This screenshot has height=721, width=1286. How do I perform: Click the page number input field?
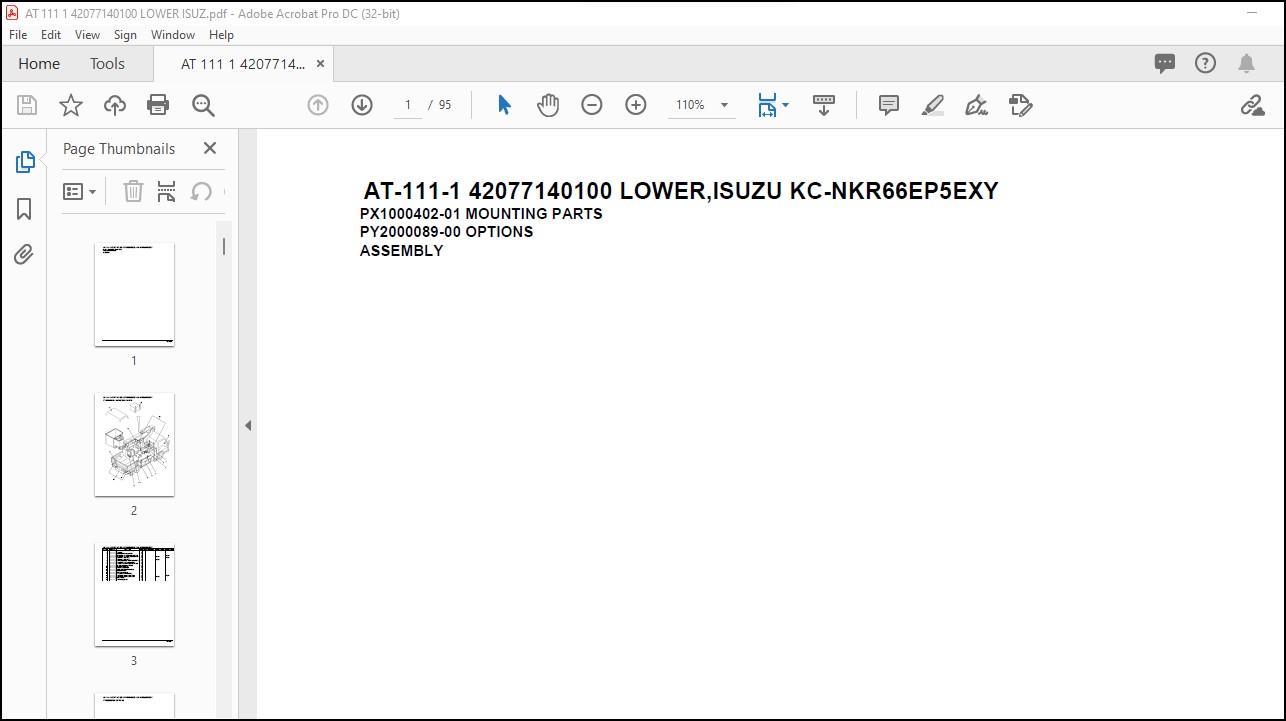click(x=408, y=105)
